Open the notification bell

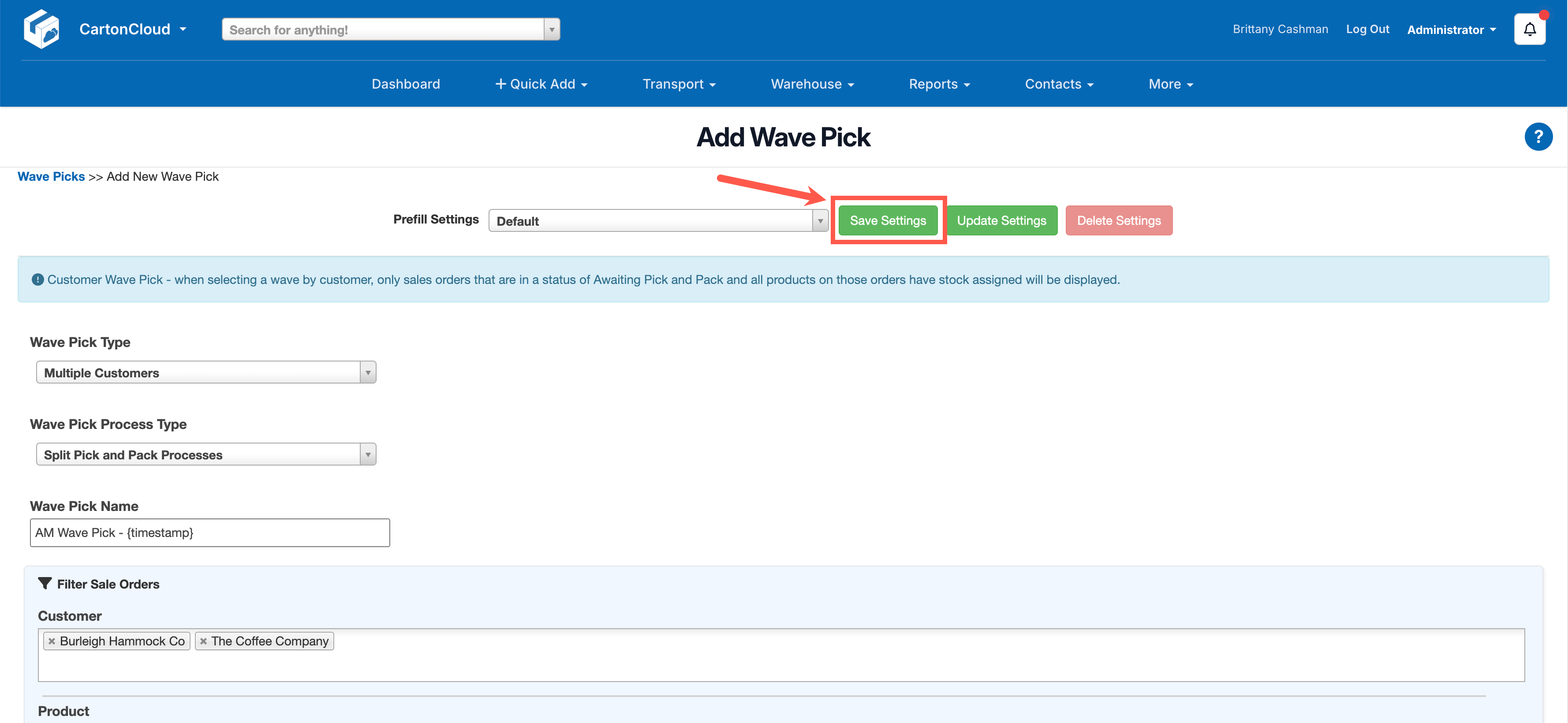[x=1530, y=29]
